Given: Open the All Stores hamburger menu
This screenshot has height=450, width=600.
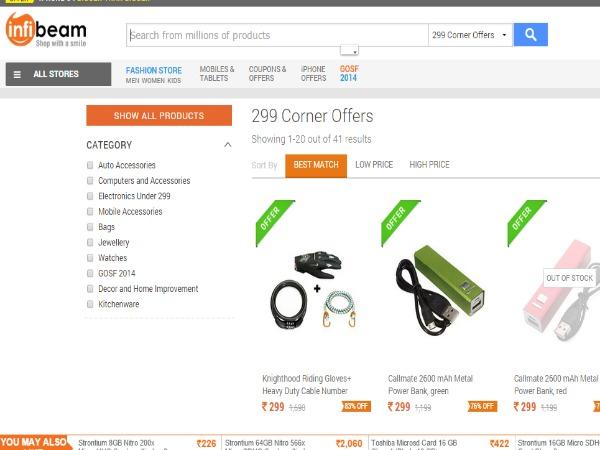Looking at the screenshot, I should coord(58,74).
